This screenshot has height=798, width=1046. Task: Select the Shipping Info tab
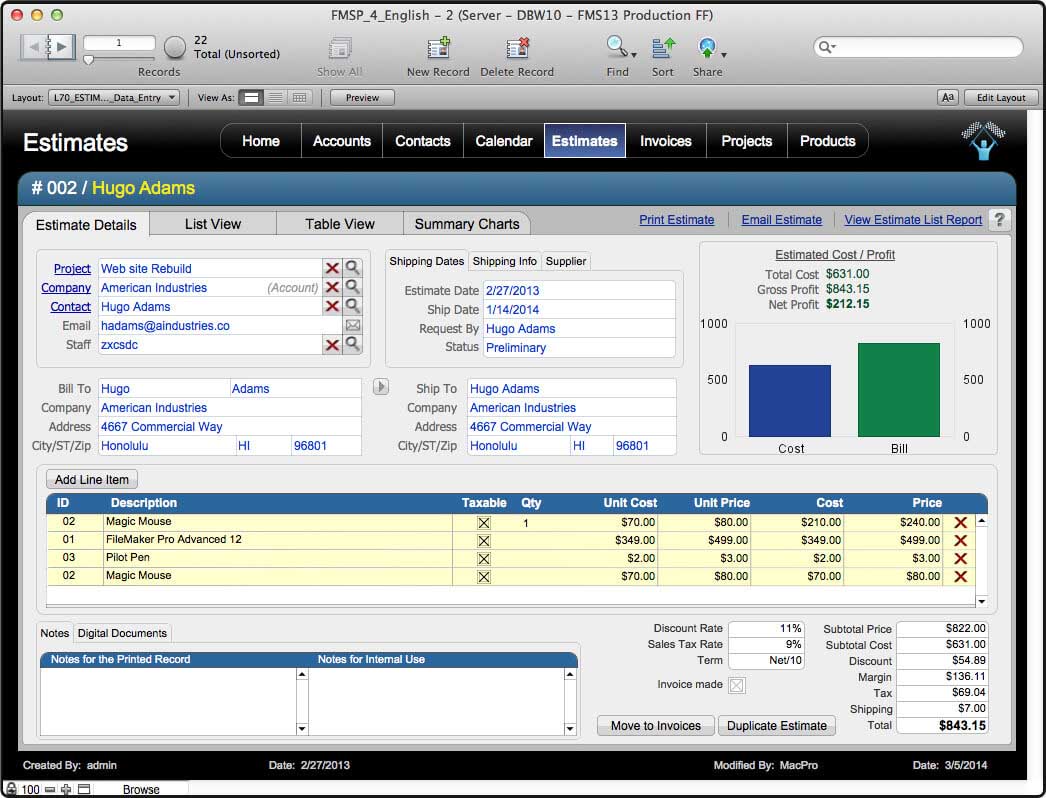click(504, 262)
